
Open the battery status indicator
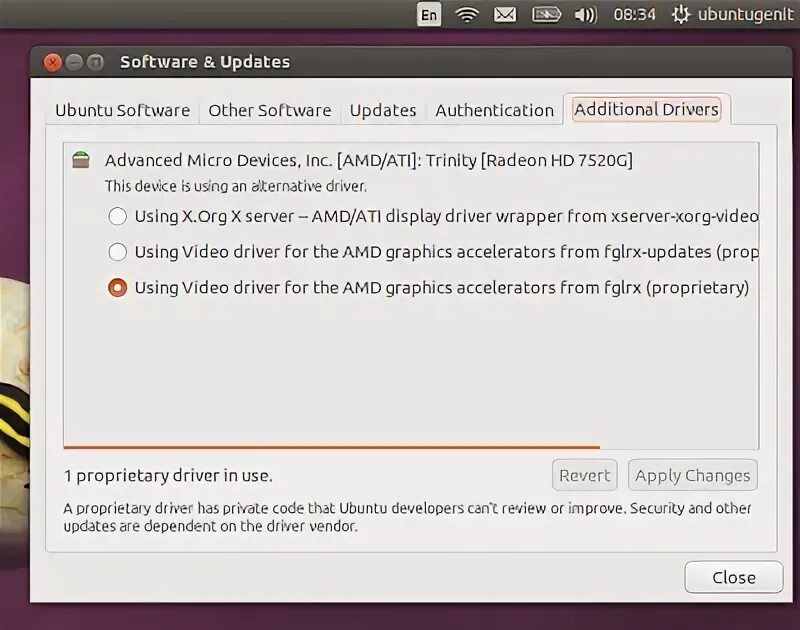546,15
